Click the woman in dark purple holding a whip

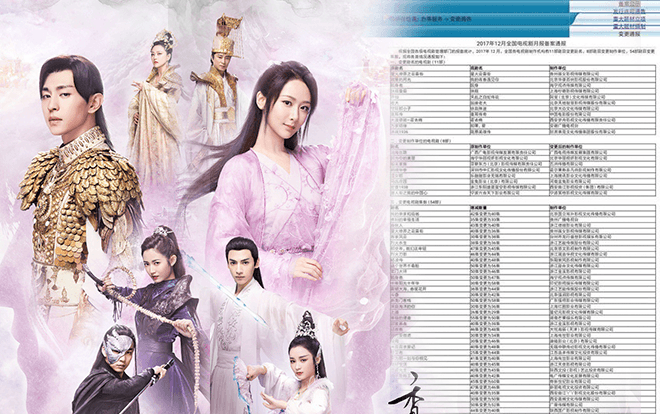[160, 300]
